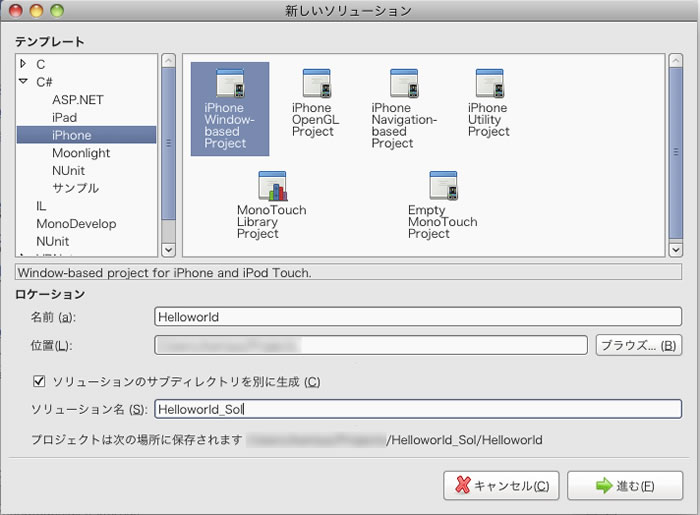Click the red X icon on Cancel

point(463,485)
